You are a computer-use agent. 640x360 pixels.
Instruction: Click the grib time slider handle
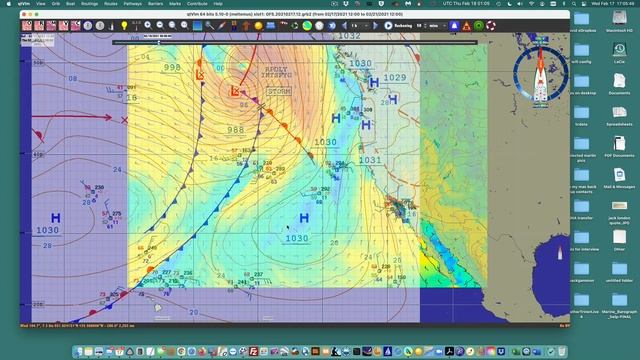coord(159,42)
